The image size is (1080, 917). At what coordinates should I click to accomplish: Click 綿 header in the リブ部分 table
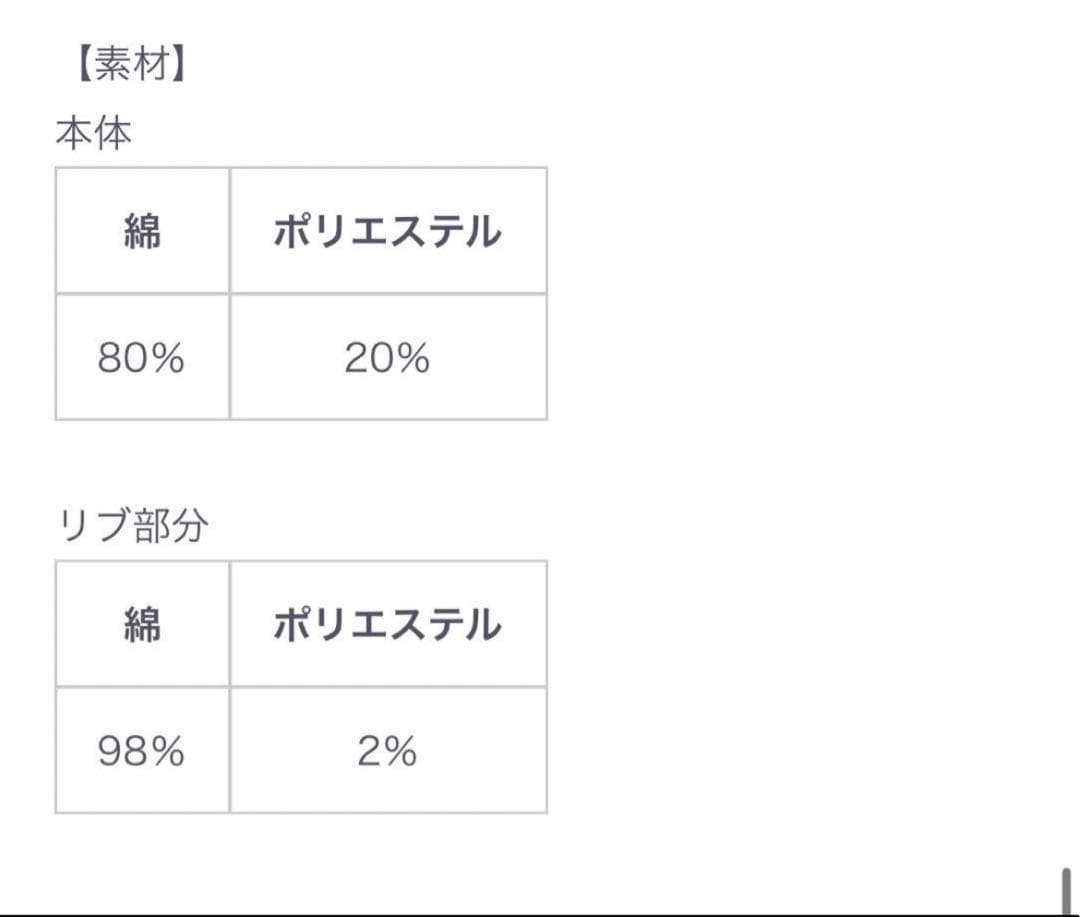click(x=142, y=625)
